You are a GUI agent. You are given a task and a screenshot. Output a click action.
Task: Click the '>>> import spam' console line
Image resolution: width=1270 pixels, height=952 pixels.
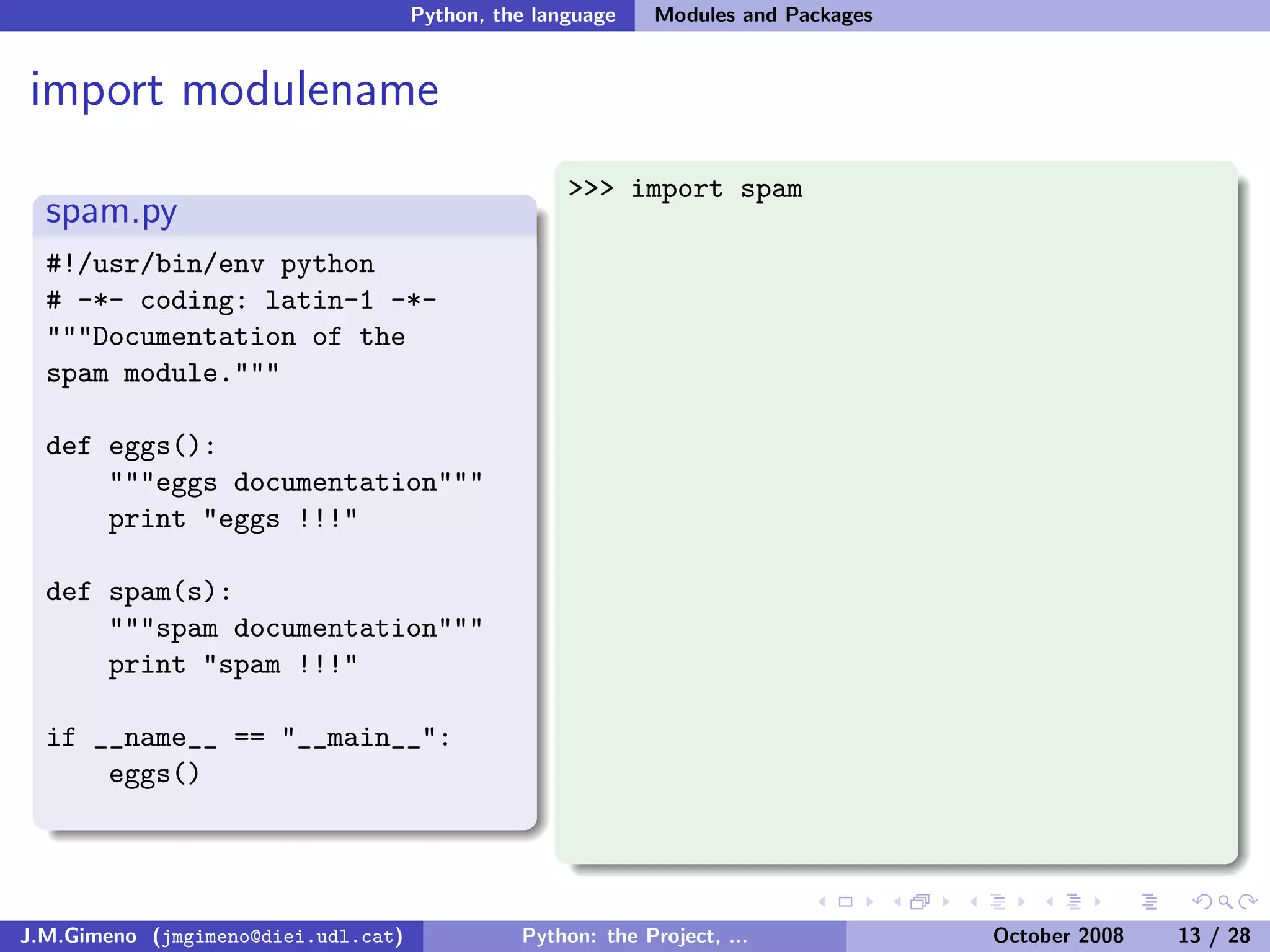coord(685,189)
